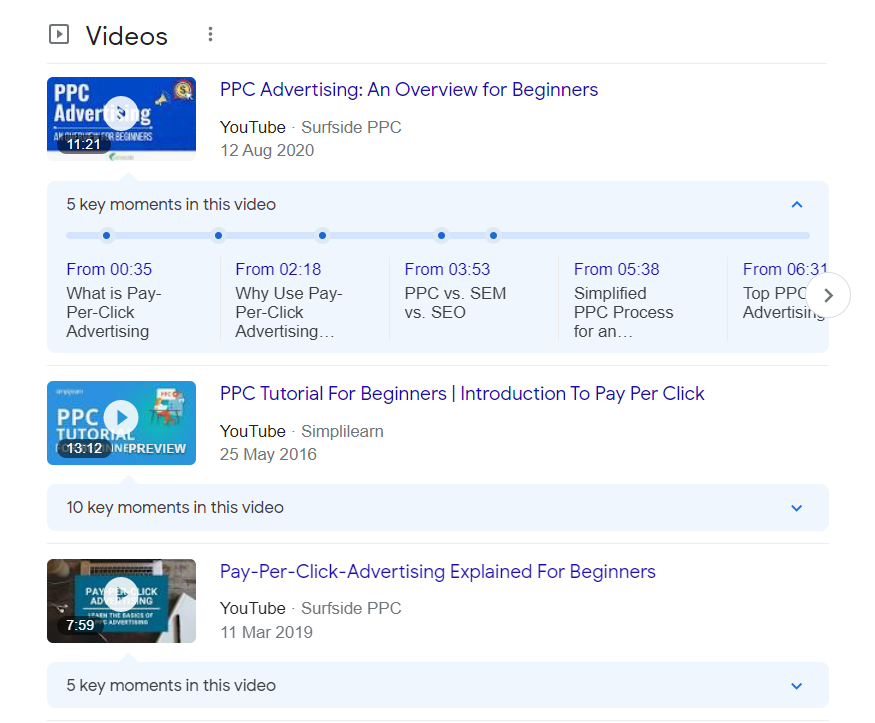Image resolution: width=875 pixels, height=723 pixels.
Task: Click the '25 May 2016' date text
Action: pyautogui.click(x=268, y=455)
